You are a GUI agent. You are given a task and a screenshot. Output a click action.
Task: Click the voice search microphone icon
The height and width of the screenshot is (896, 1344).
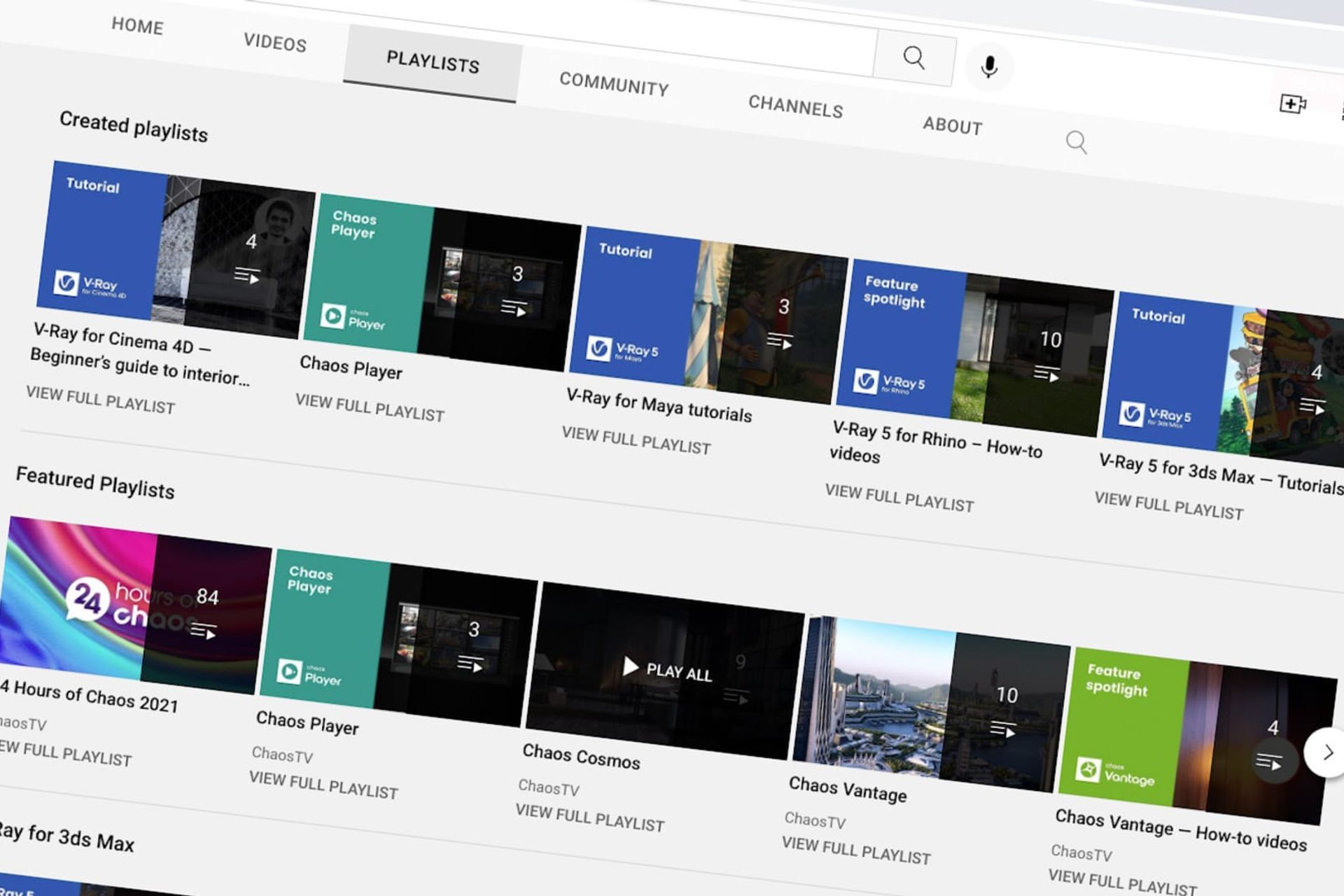[988, 67]
